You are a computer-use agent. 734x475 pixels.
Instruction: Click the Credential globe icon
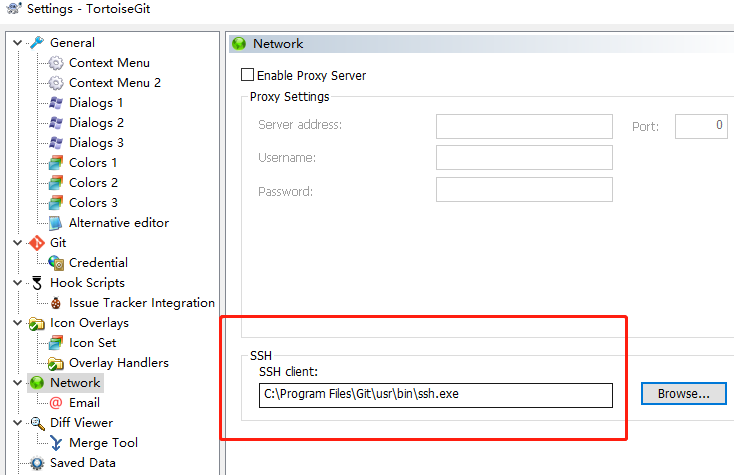tap(56, 263)
